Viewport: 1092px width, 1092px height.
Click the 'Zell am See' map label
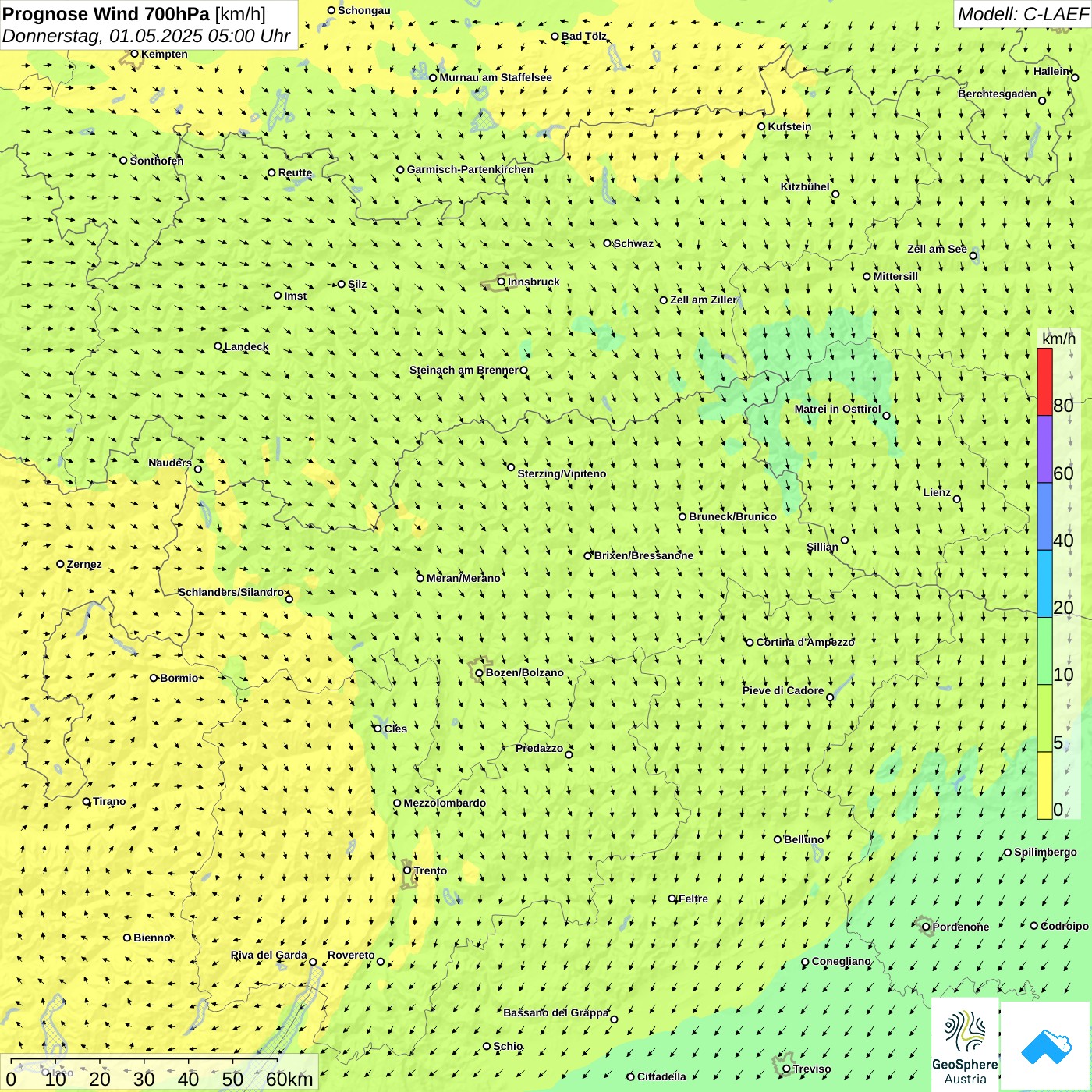937,249
